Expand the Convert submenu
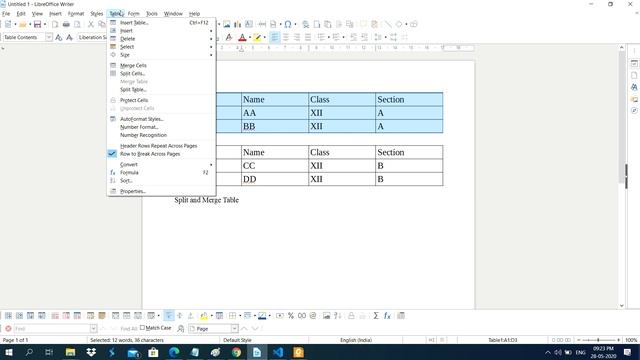640x360 pixels. [x=161, y=164]
